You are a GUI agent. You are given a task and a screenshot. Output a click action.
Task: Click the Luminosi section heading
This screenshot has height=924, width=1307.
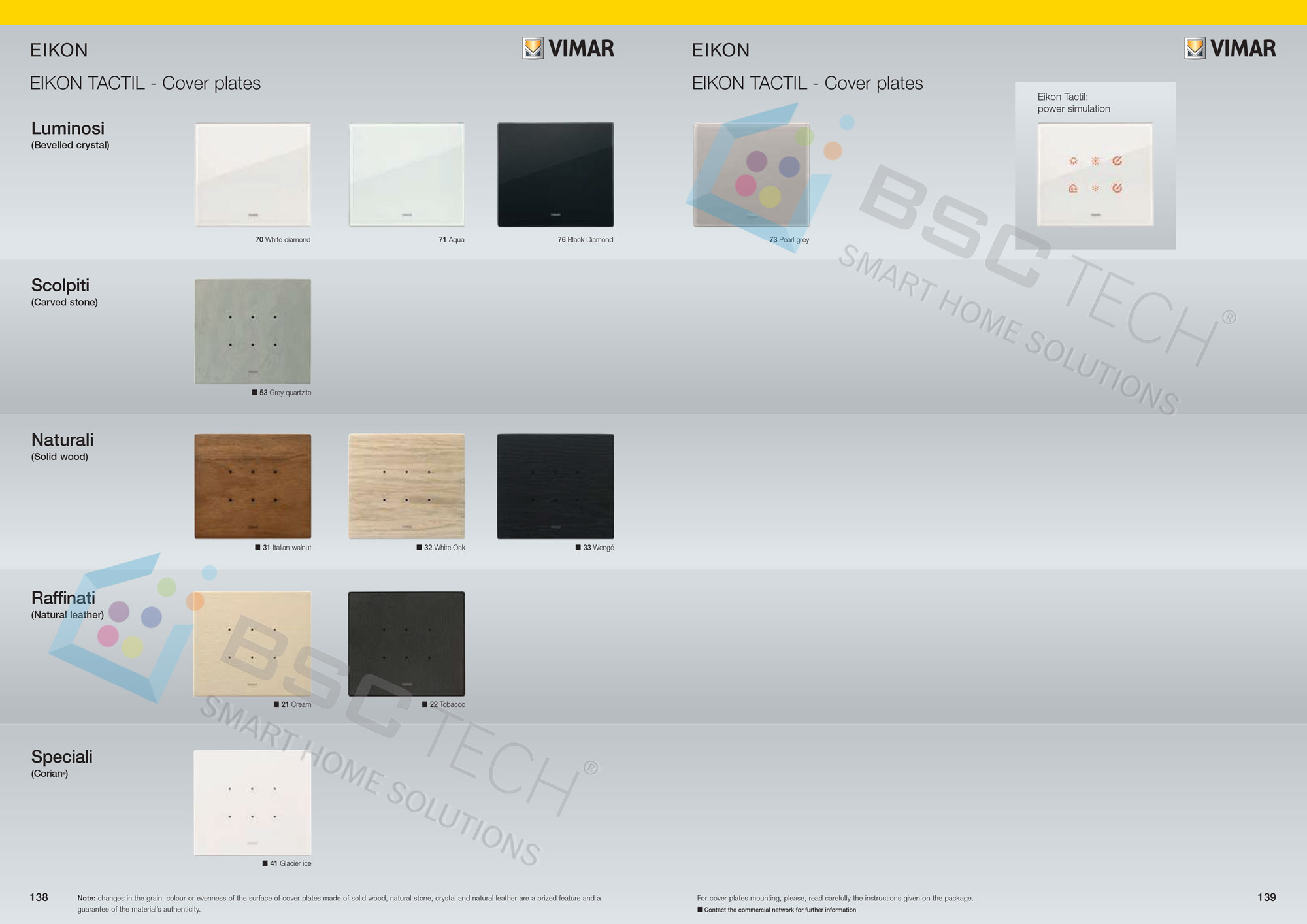(x=68, y=129)
